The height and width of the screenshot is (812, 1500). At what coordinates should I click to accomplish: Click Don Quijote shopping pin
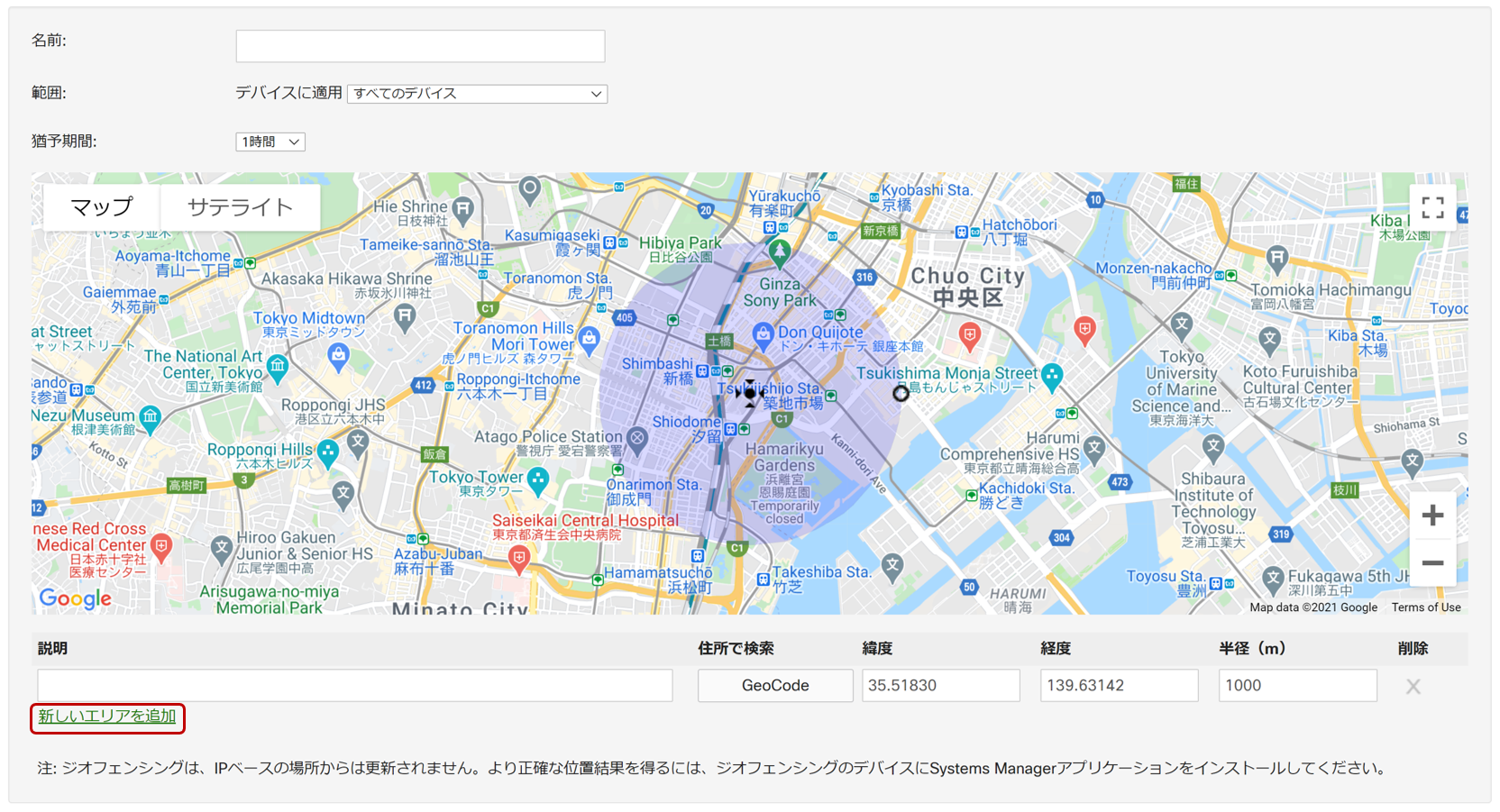click(x=763, y=336)
